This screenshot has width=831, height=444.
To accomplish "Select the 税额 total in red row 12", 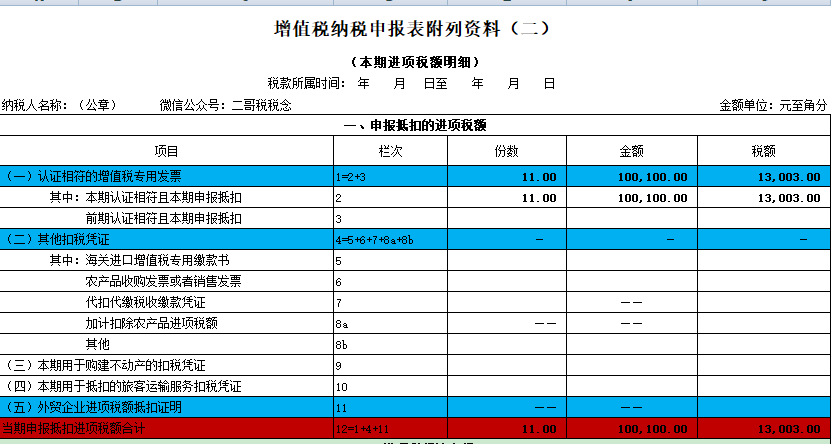I will [x=763, y=428].
